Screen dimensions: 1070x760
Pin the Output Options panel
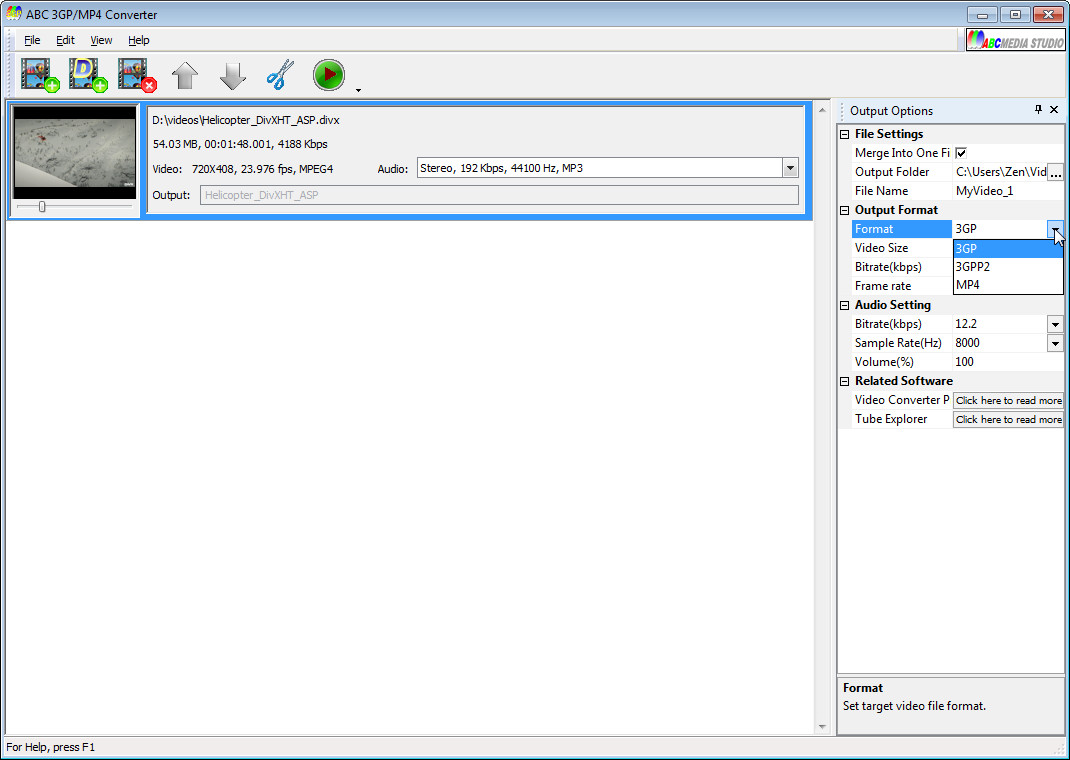[x=1039, y=109]
